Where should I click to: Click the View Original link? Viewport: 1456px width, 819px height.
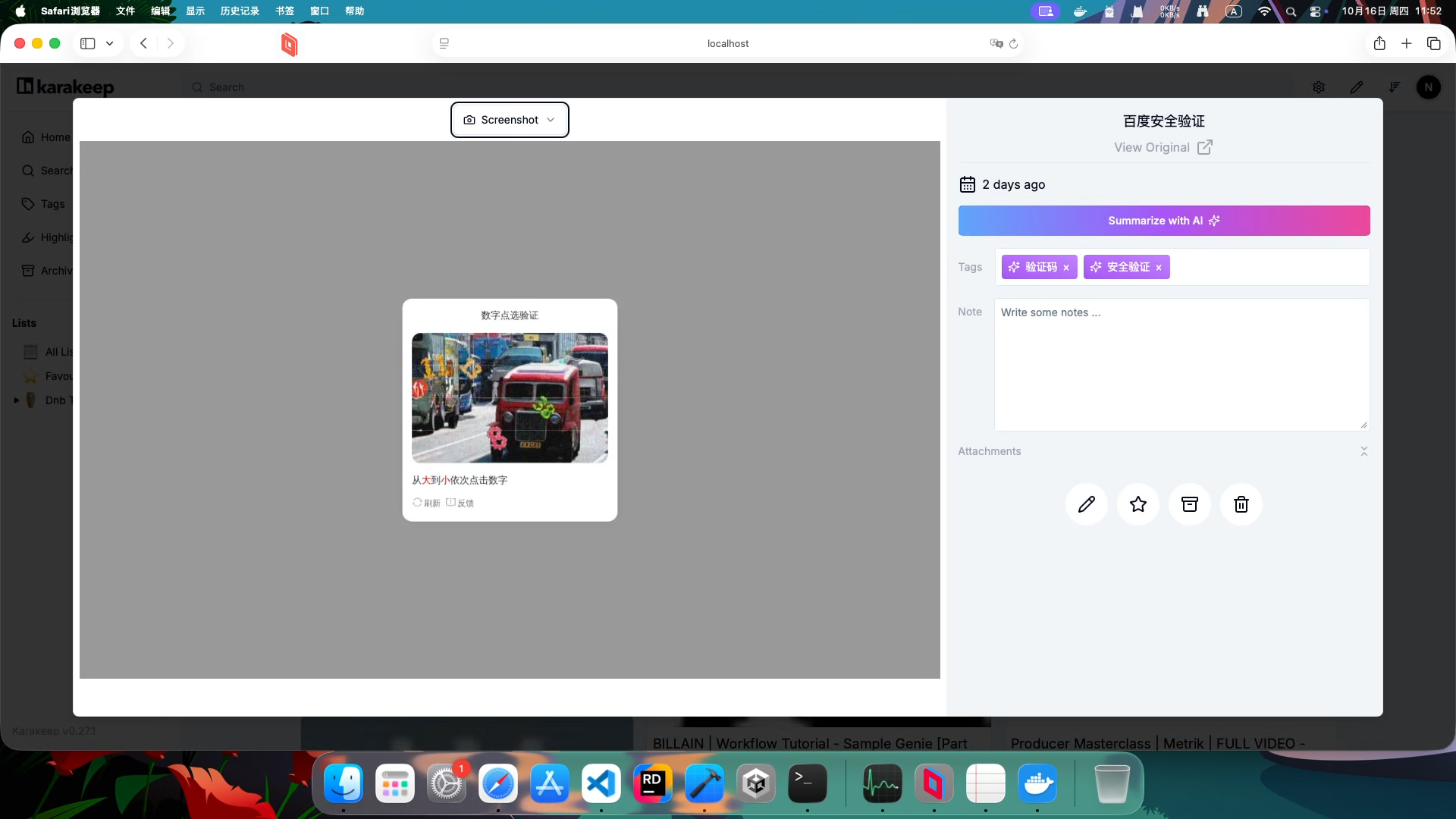click(1163, 147)
